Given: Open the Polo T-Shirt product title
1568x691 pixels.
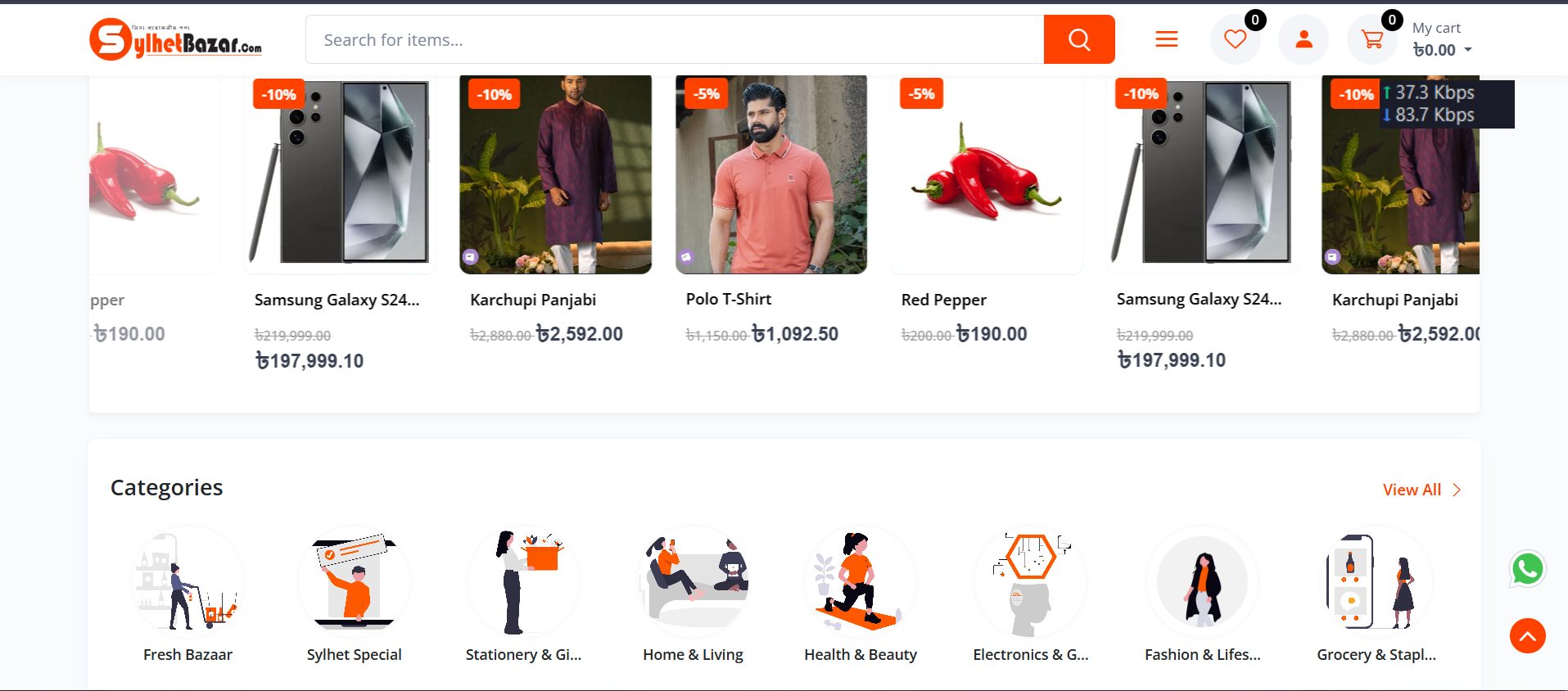Looking at the screenshot, I should [728, 300].
